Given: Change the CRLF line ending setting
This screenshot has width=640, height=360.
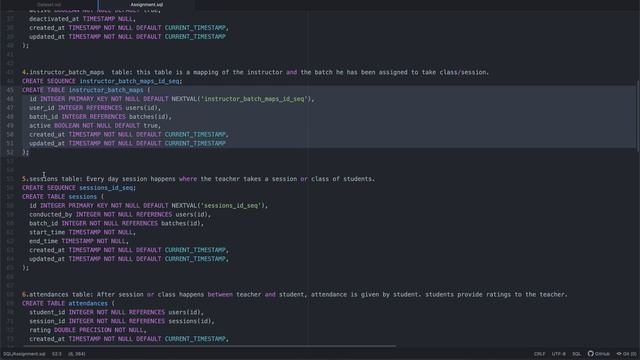Looking at the screenshot, I should pos(540,354).
